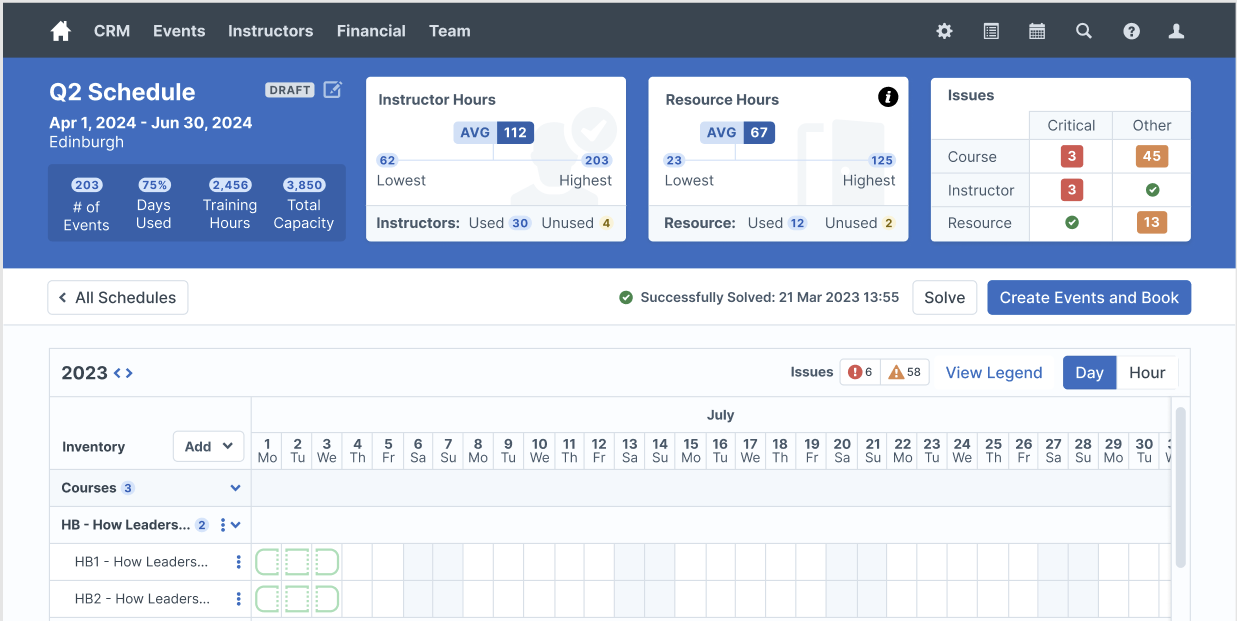Click the home icon in the navbar

click(x=60, y=31)
